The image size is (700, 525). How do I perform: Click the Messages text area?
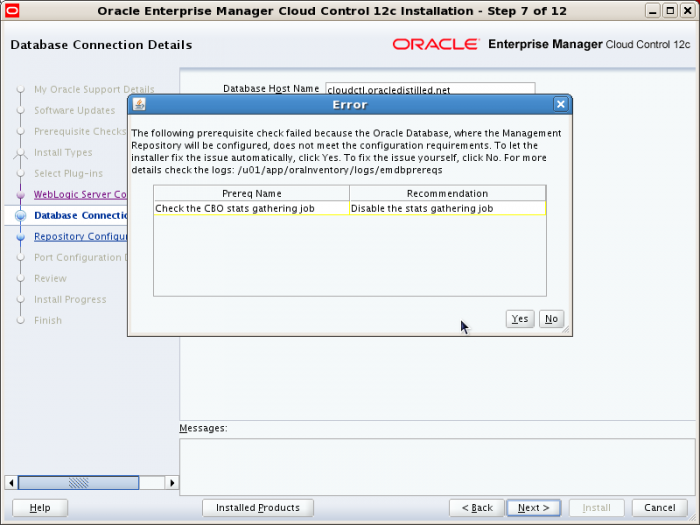[x=437, y=467]
